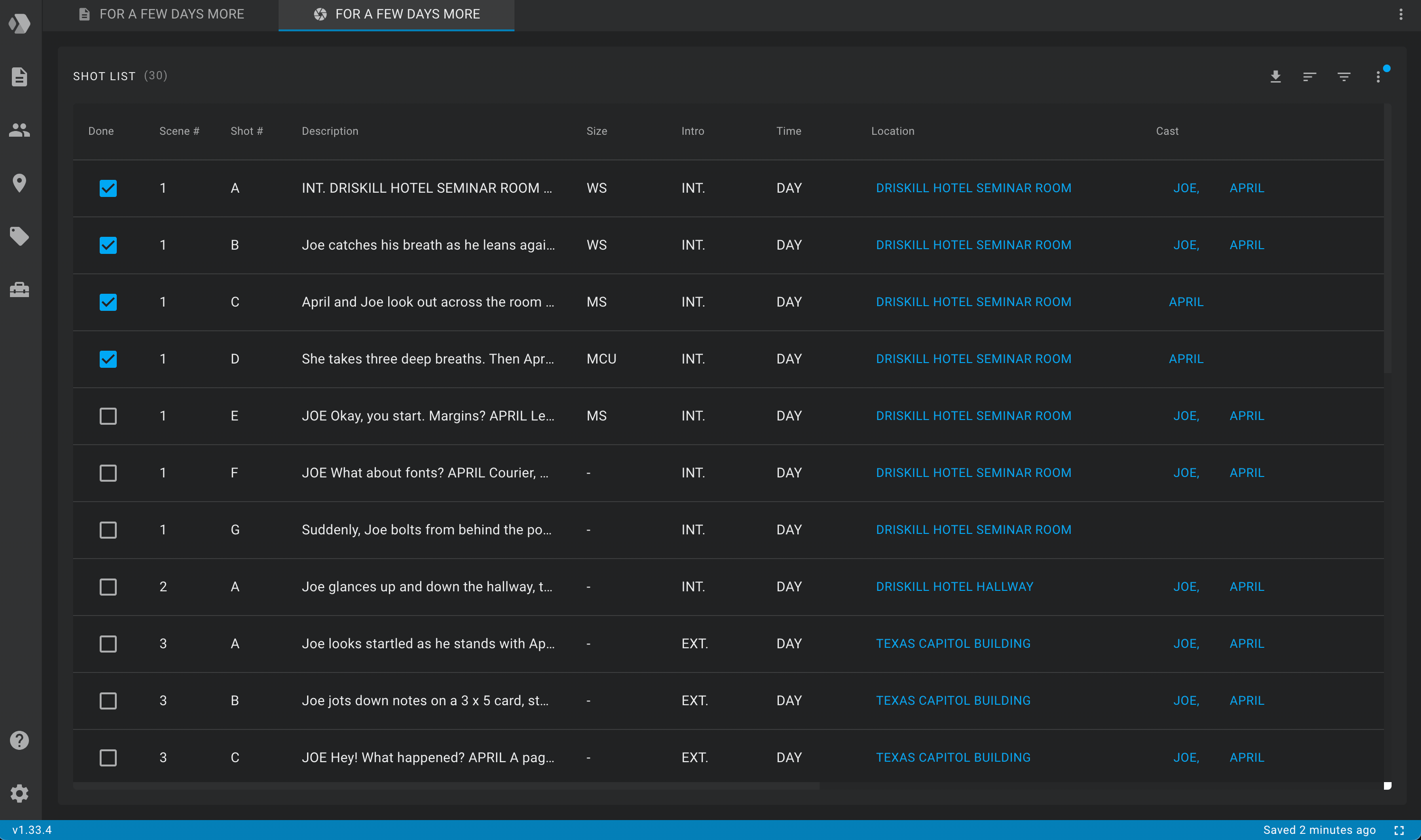This screenshot has height=840, width=1421.
Task: Open the locations pin icon in sidebar
Action: (x=19, y=183)
